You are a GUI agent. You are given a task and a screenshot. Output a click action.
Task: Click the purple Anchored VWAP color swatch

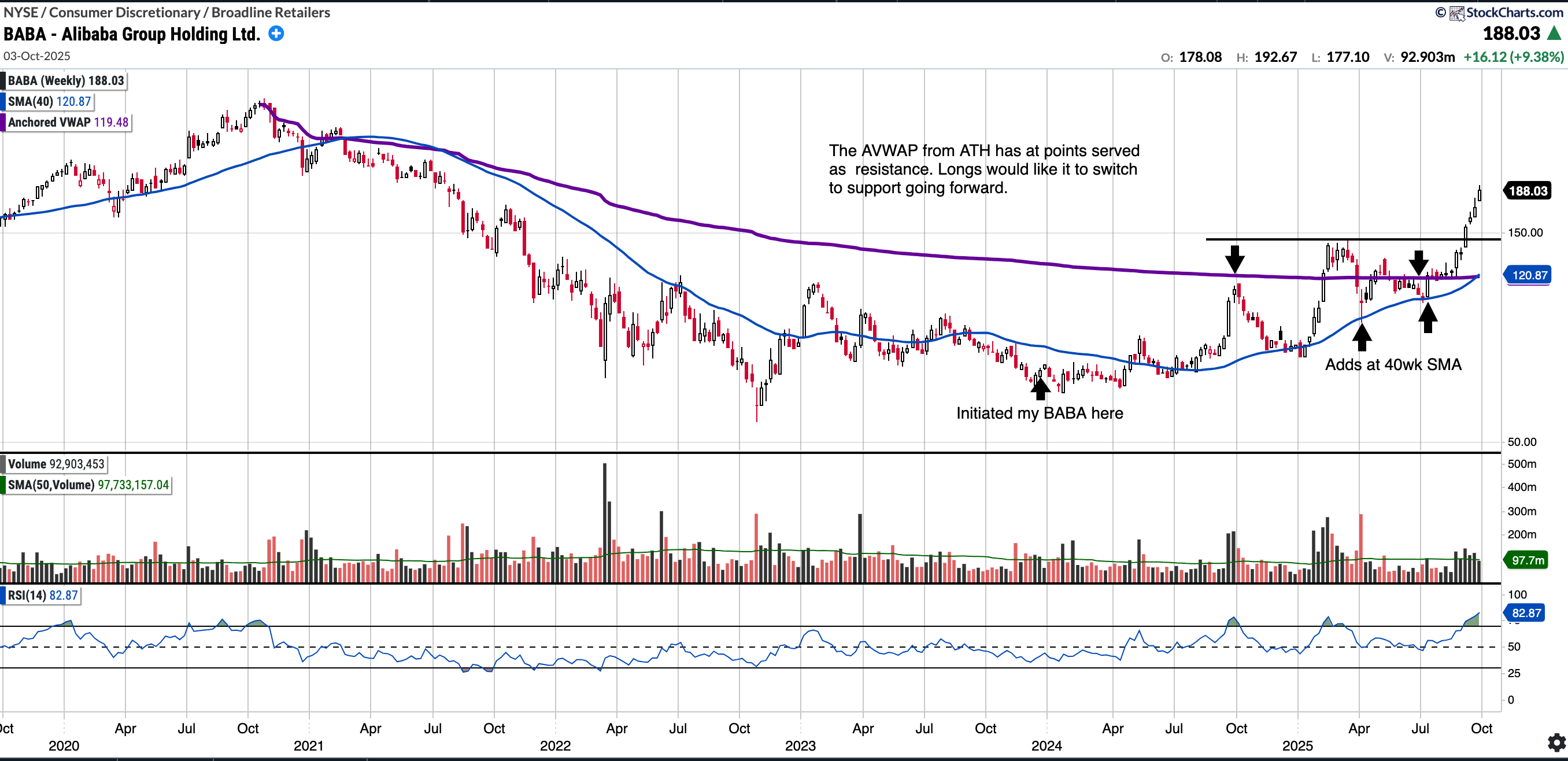click(x=3, y=123)
